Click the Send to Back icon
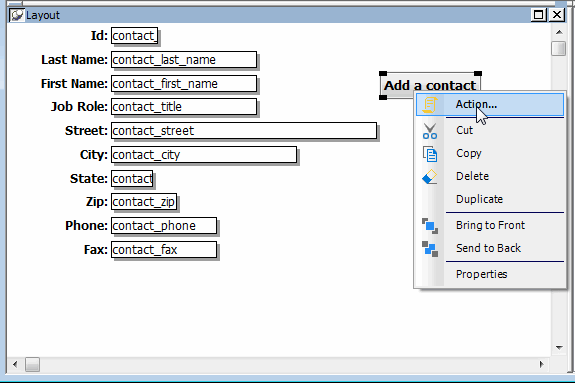 (430, 249)
